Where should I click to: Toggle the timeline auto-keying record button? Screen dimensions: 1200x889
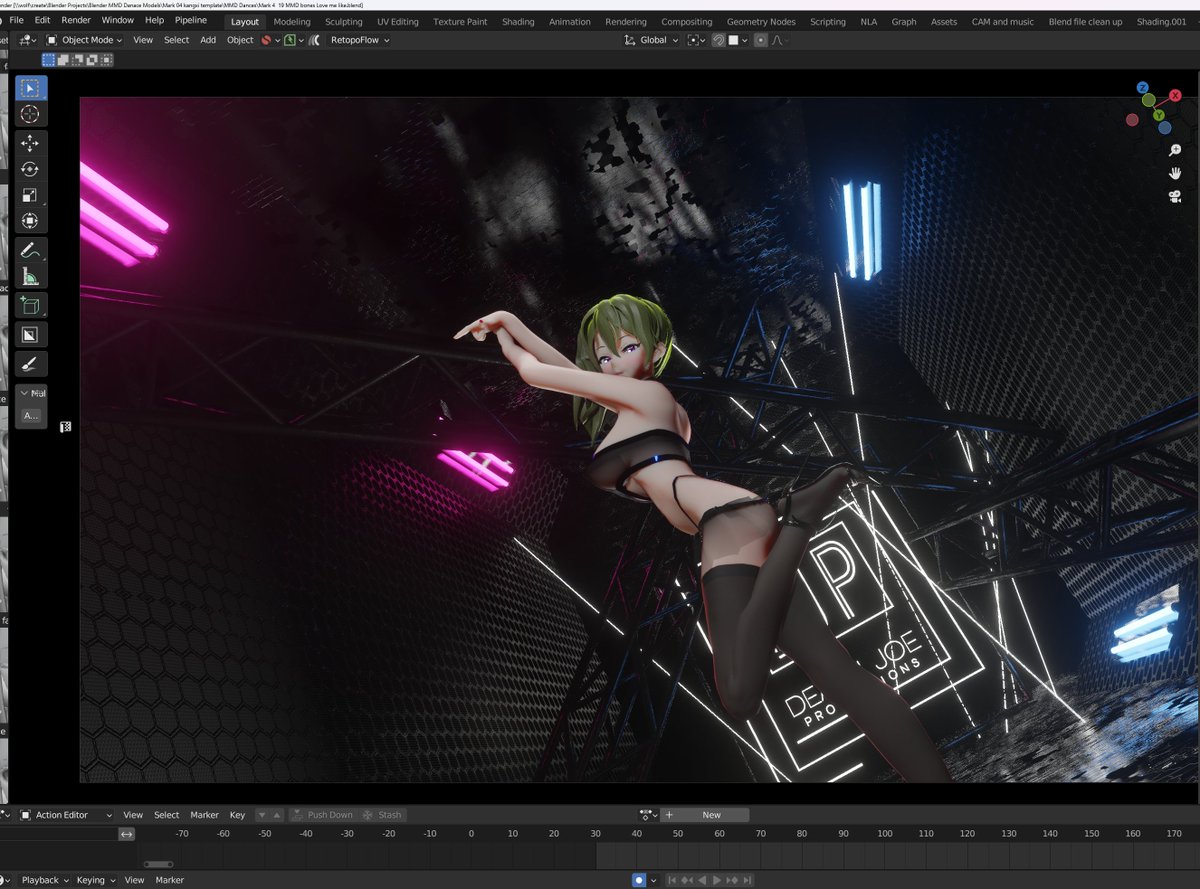639,880
